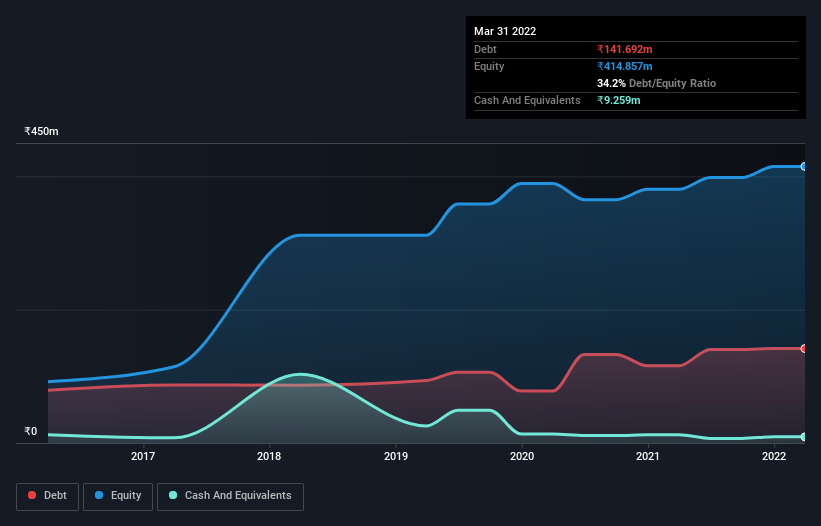Click the teal Cash endpoint marker
Screen dimensions: 821x526
[804, 437]
